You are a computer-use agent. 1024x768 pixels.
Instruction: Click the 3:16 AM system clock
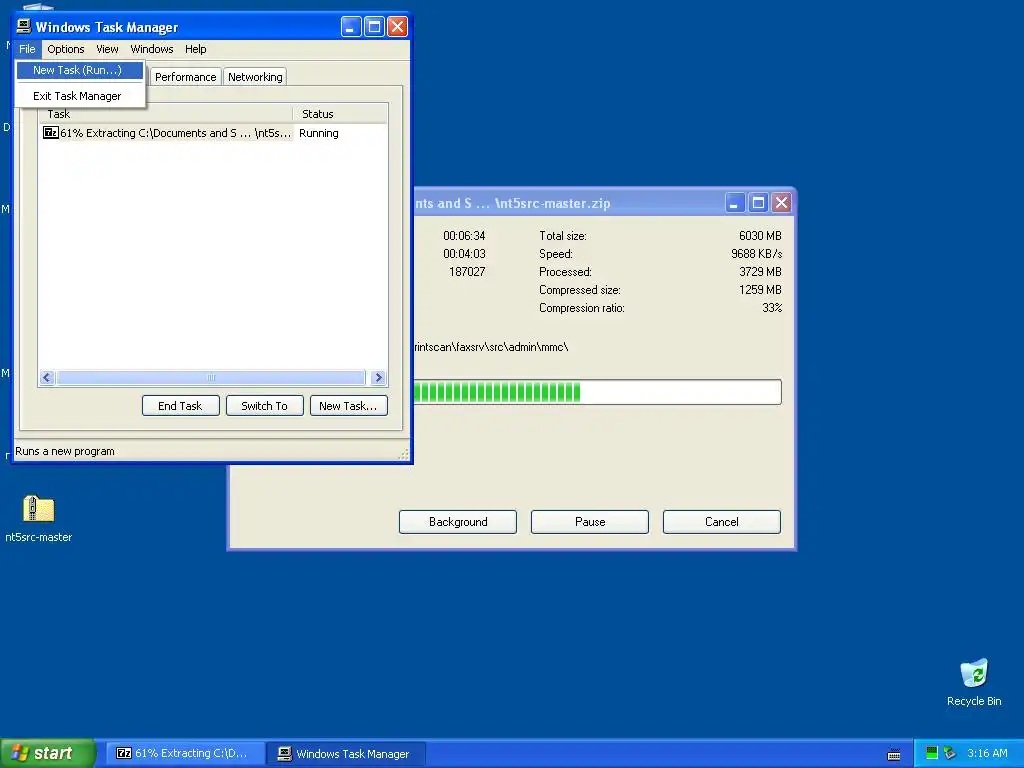click(987, 753)
